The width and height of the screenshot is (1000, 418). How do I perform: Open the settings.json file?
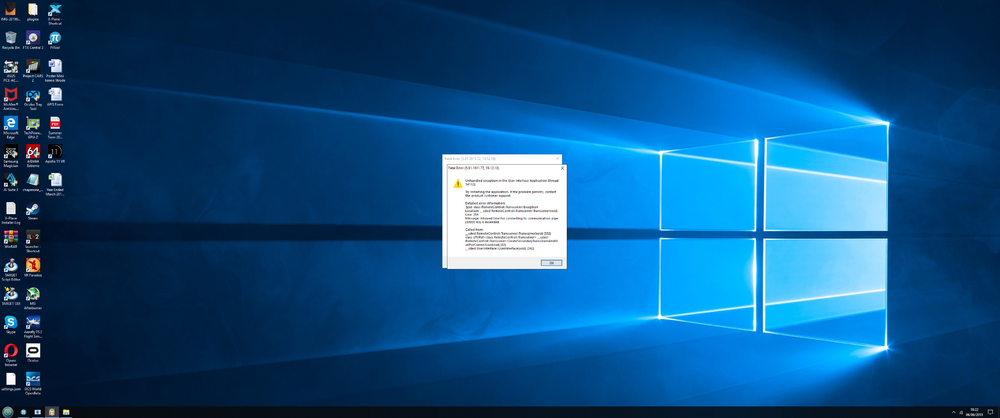point(11,379)
